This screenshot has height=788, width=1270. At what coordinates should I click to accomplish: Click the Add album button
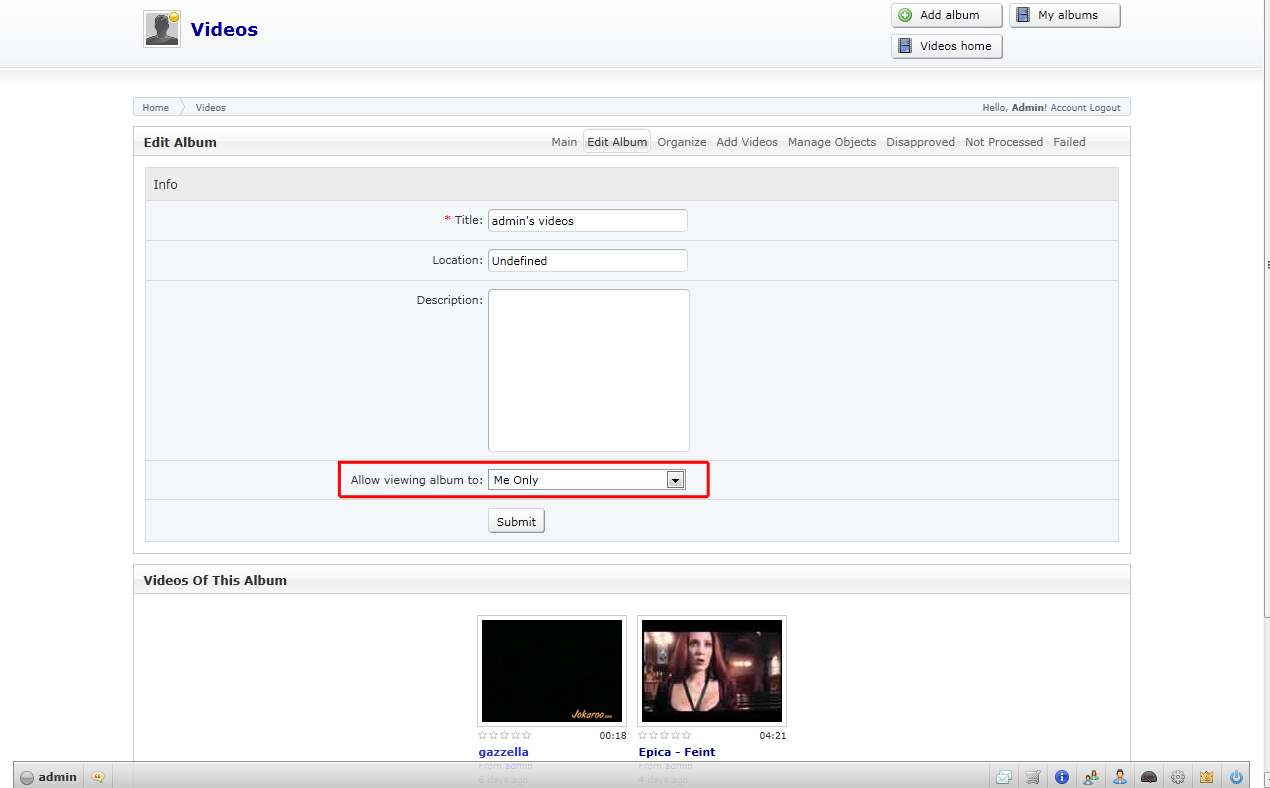tap(946, 15)
